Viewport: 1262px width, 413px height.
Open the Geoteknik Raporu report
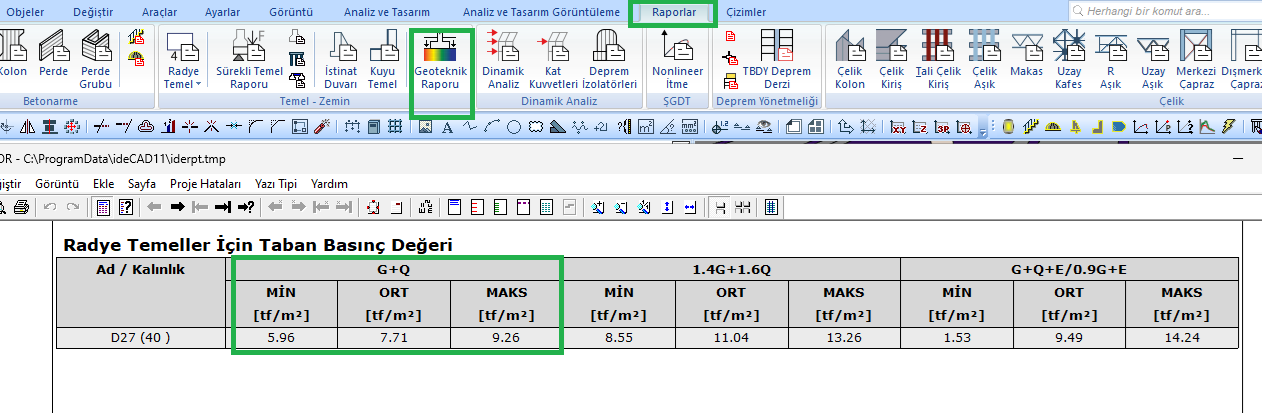(x=440, y=60)
